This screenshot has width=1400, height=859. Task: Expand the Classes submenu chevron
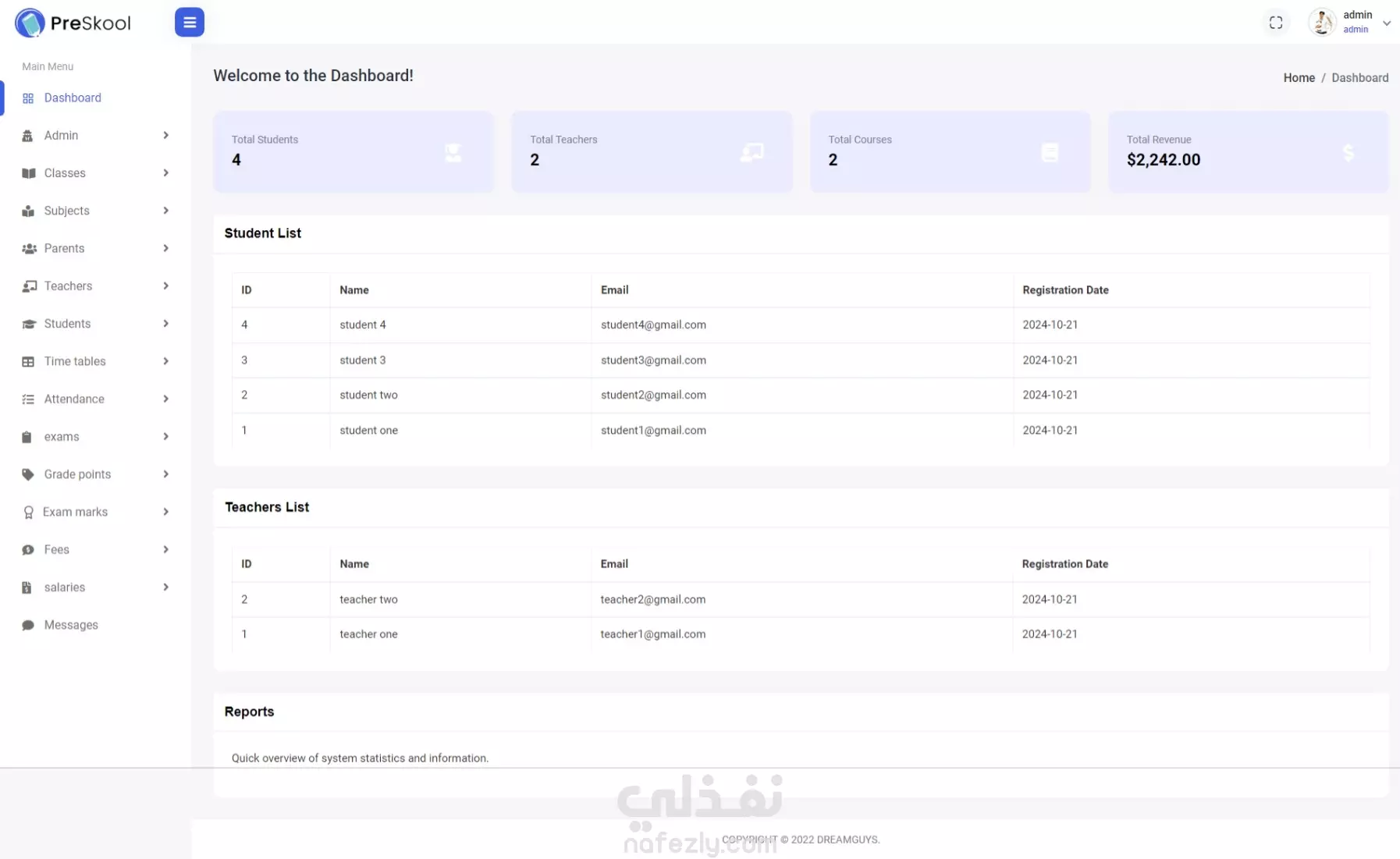pos(165,172)
